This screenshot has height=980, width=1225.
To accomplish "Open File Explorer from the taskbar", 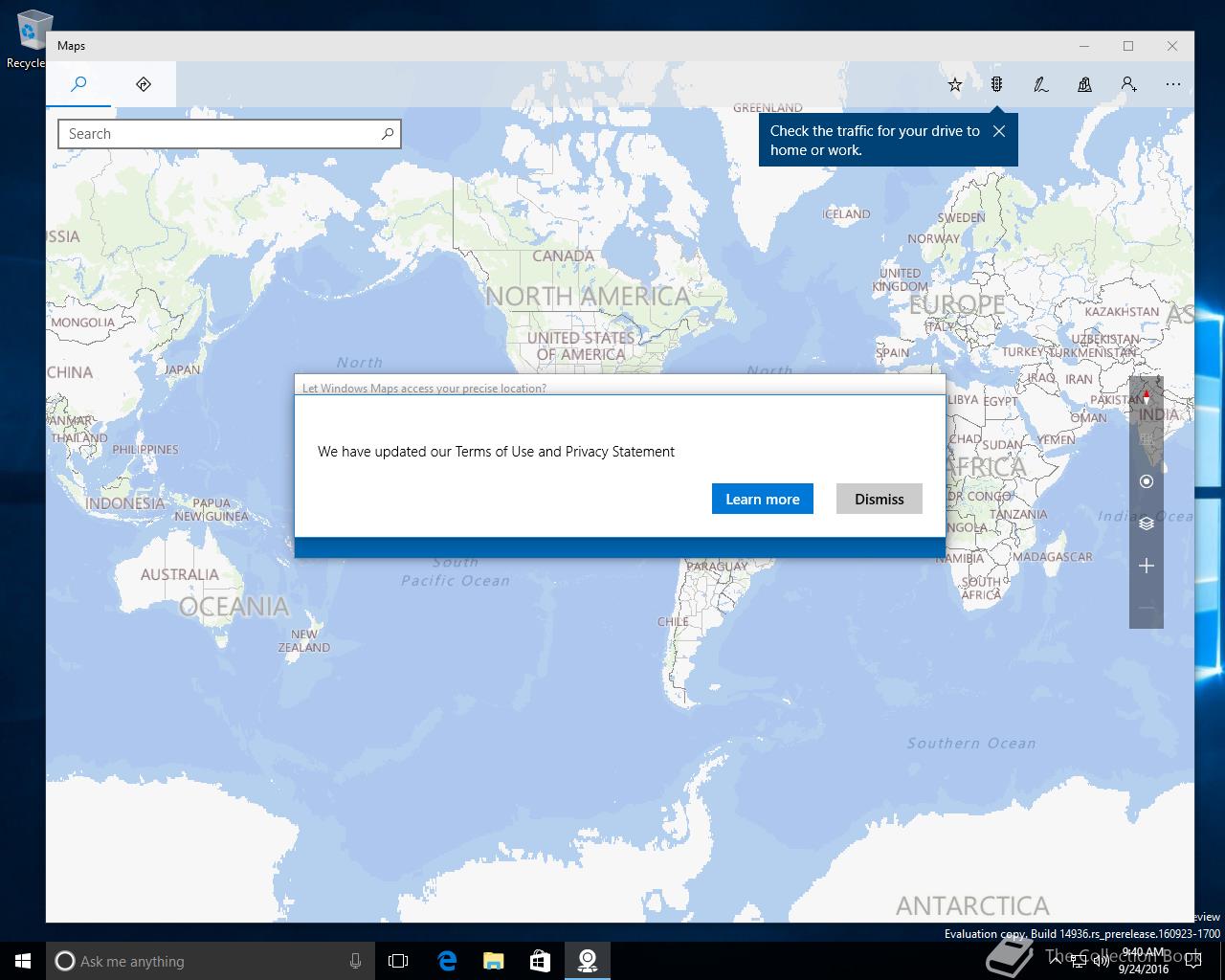I will 493,961.
